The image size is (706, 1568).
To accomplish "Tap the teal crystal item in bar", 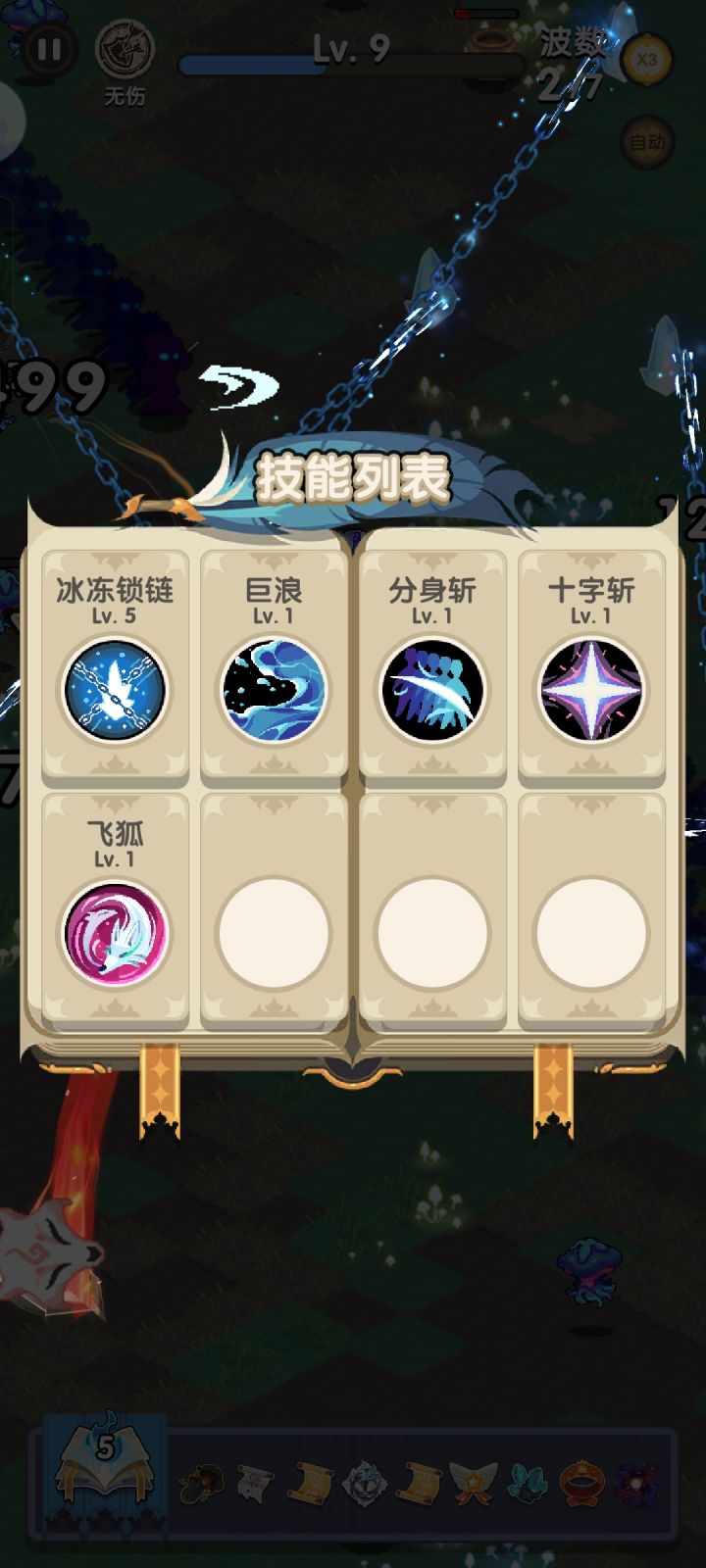I will tap(528, 1485).
